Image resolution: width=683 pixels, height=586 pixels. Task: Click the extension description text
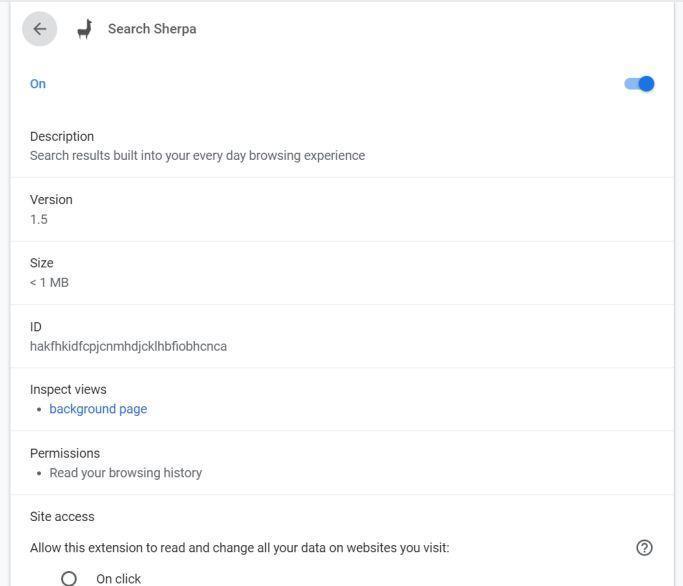pos(197,156)
